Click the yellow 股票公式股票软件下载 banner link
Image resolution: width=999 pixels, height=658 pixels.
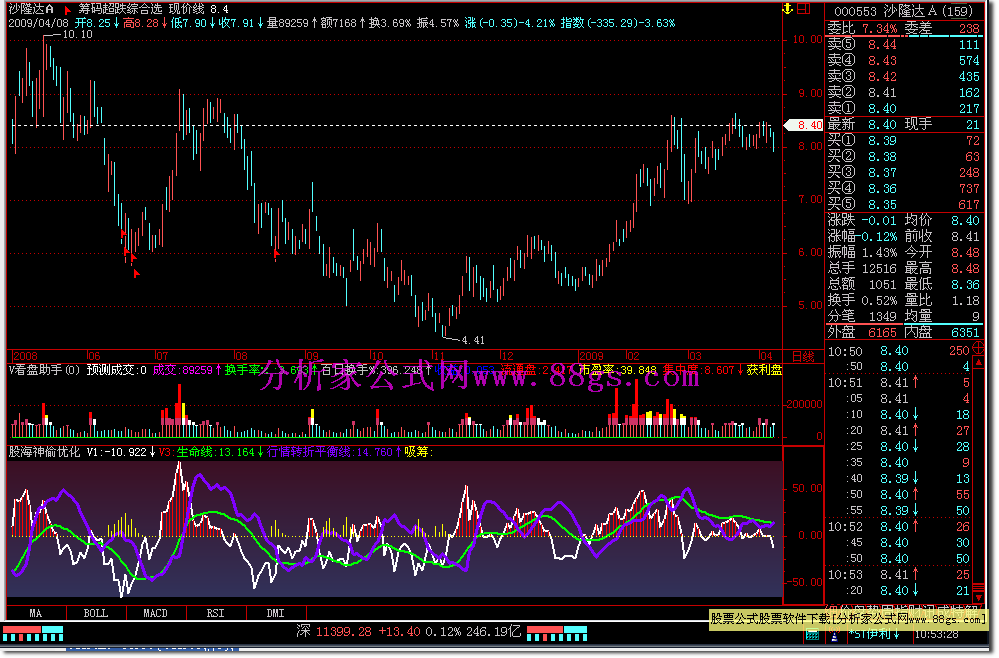coord(847,619)
